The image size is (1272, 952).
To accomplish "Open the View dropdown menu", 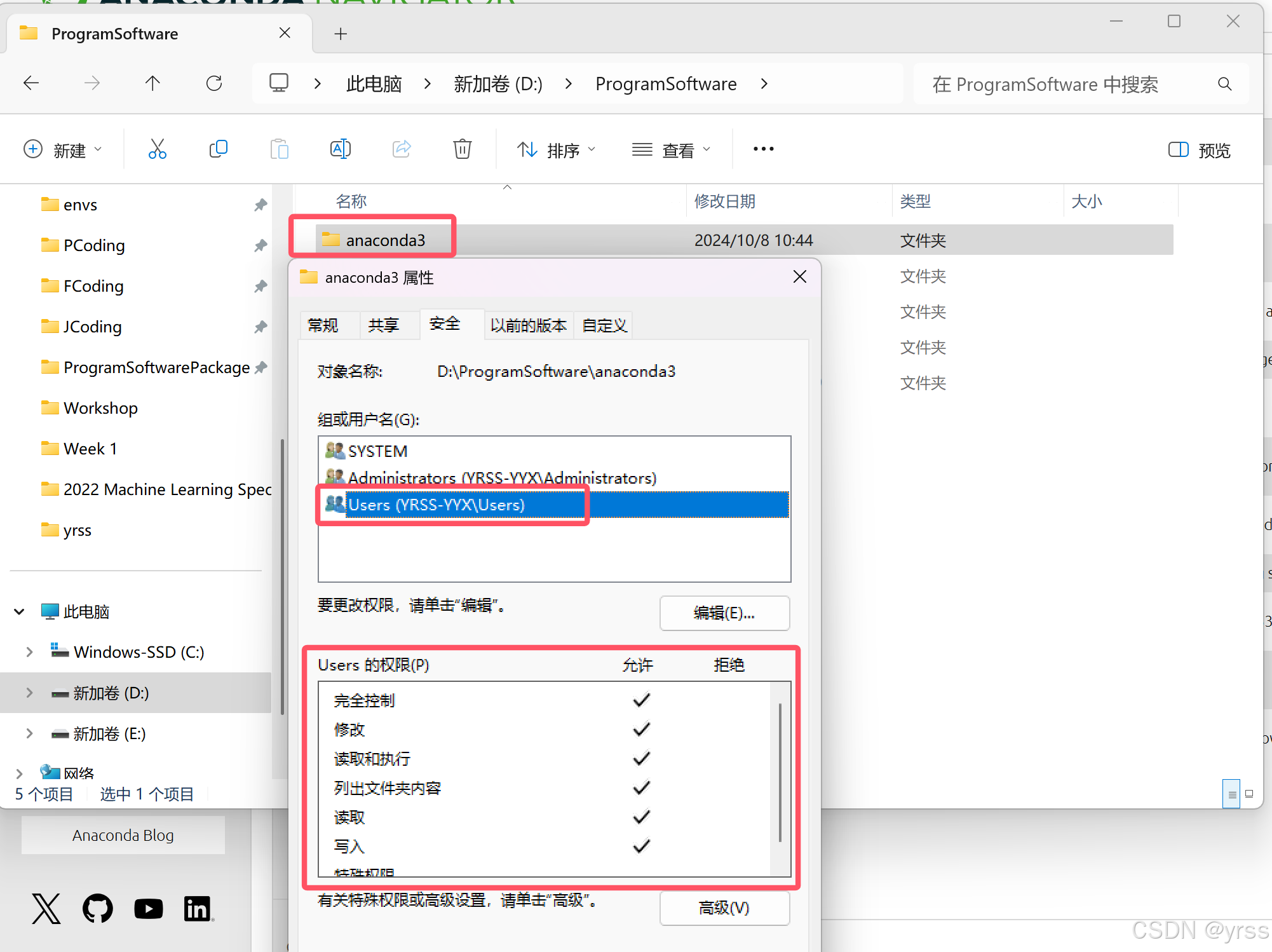I will tap(671, 150).
